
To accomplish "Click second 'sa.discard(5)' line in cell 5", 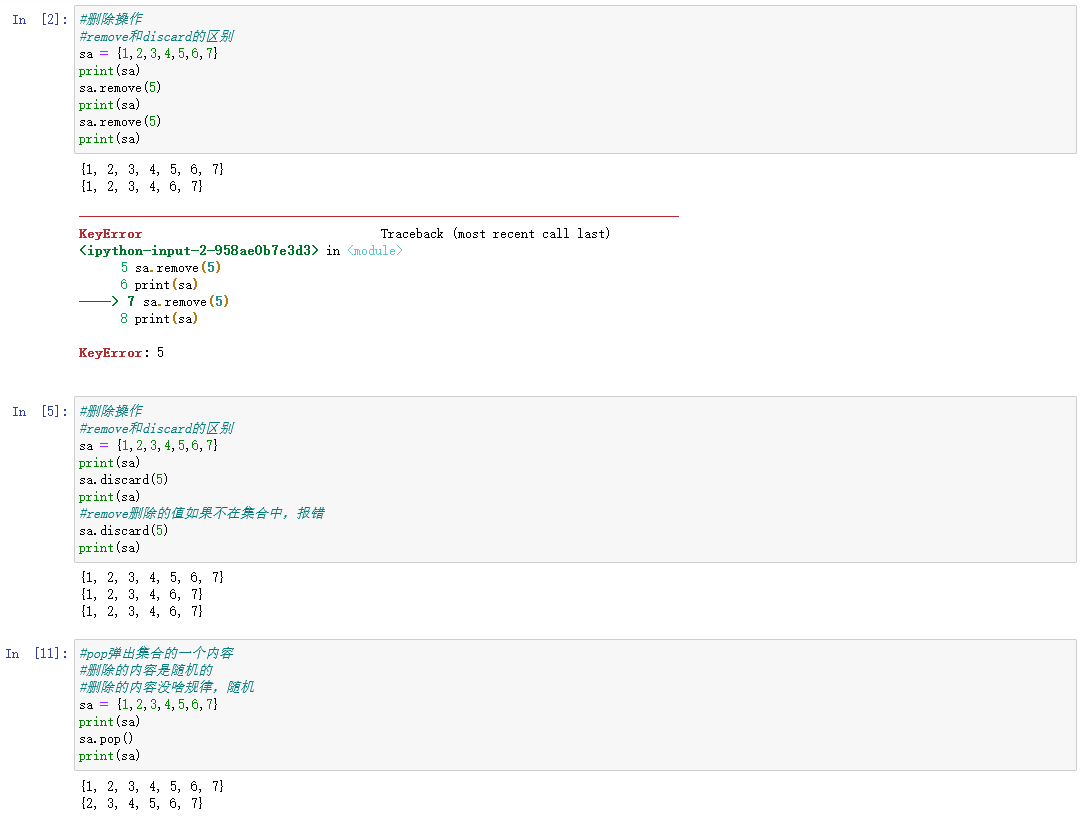I will [123, 530].
